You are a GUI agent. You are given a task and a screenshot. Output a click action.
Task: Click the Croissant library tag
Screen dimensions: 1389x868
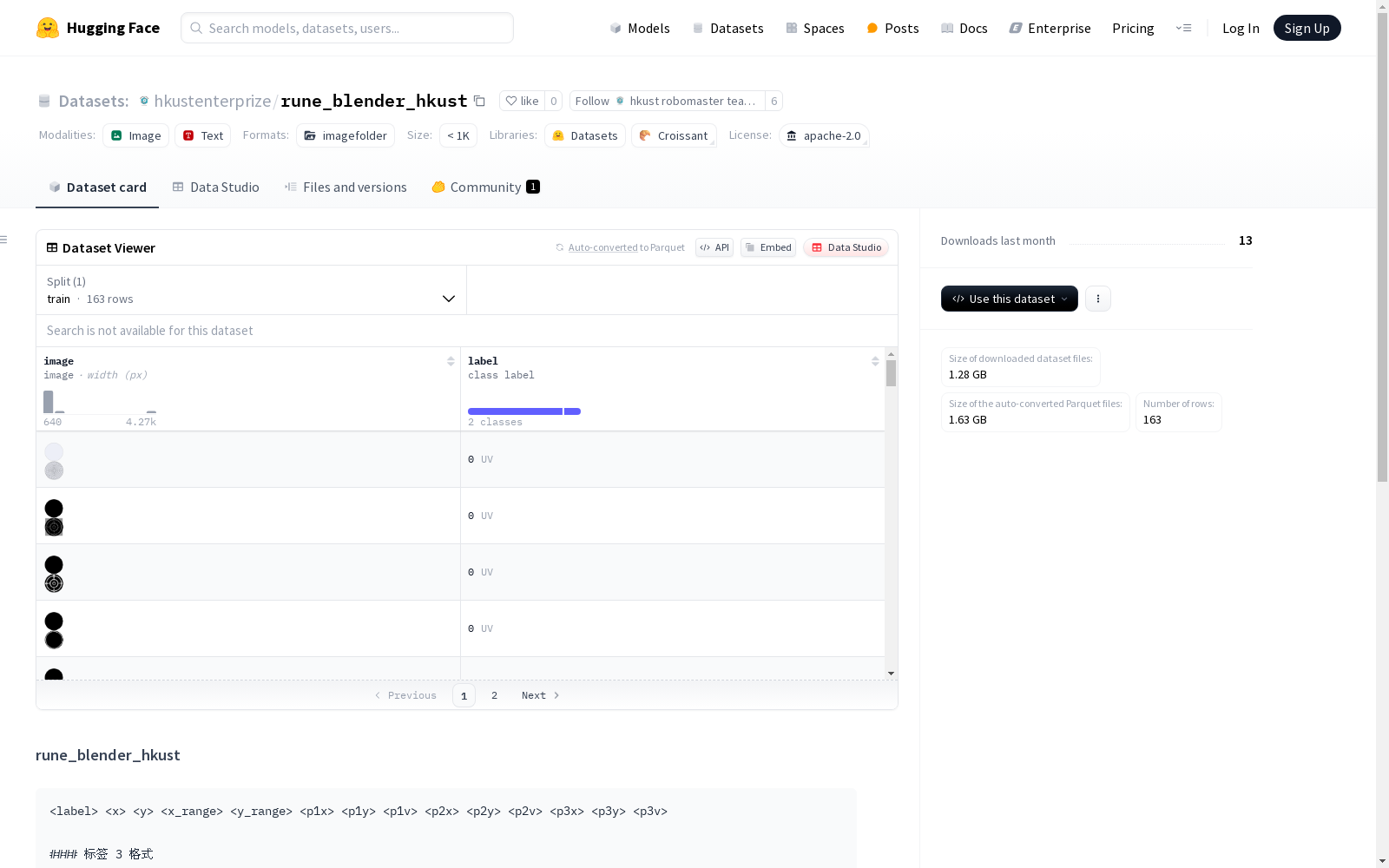[674, 135]
